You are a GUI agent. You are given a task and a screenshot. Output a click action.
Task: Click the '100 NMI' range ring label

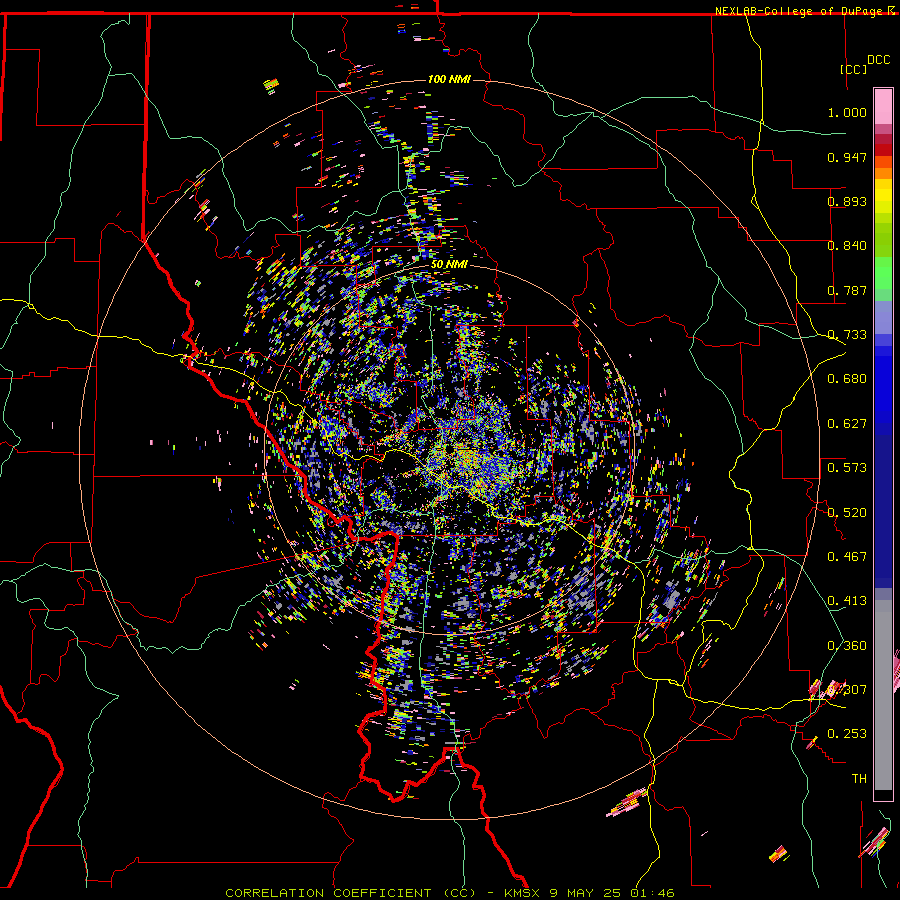pos(449,79)
